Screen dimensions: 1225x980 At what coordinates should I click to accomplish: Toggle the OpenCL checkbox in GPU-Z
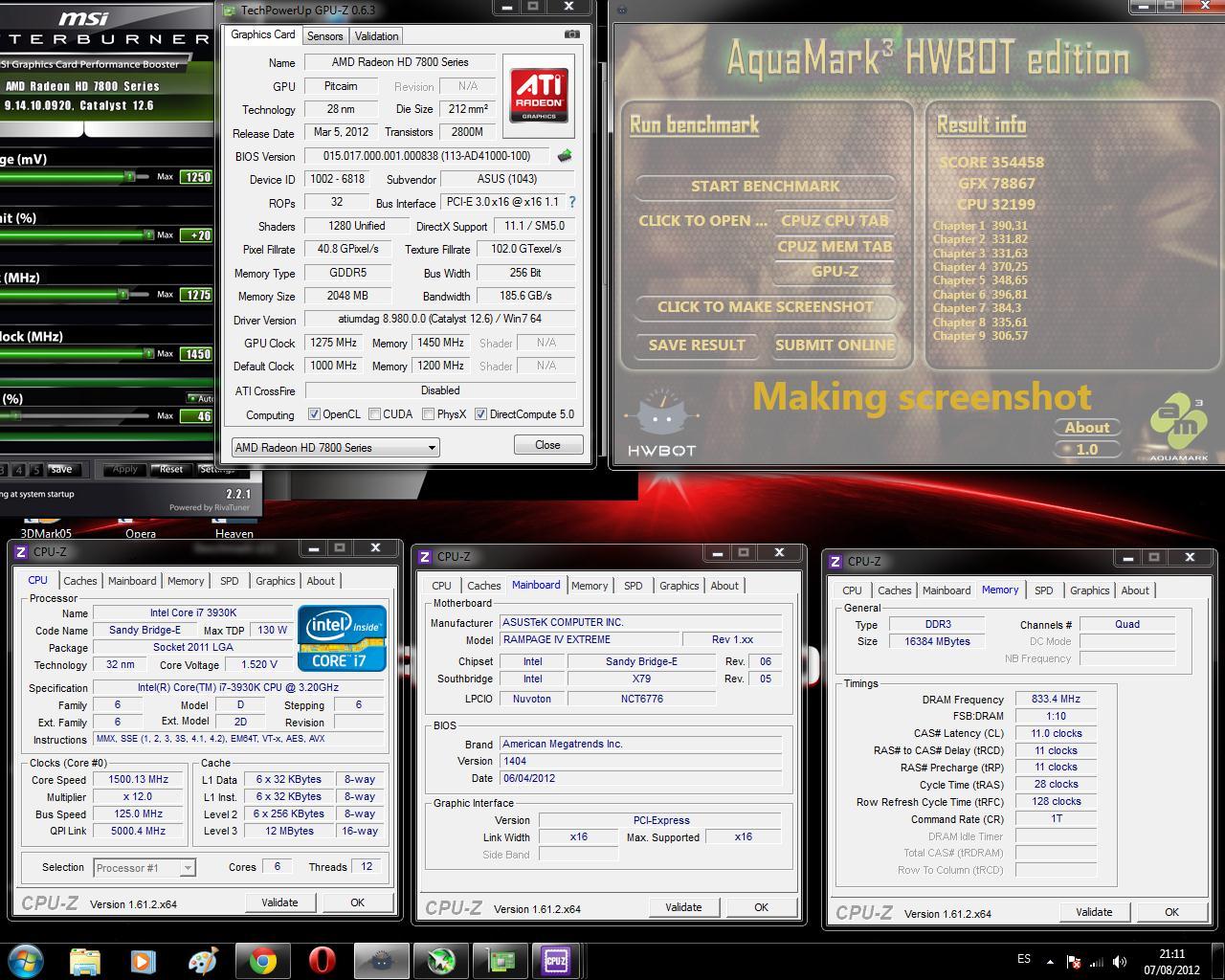tap(314, 414)
